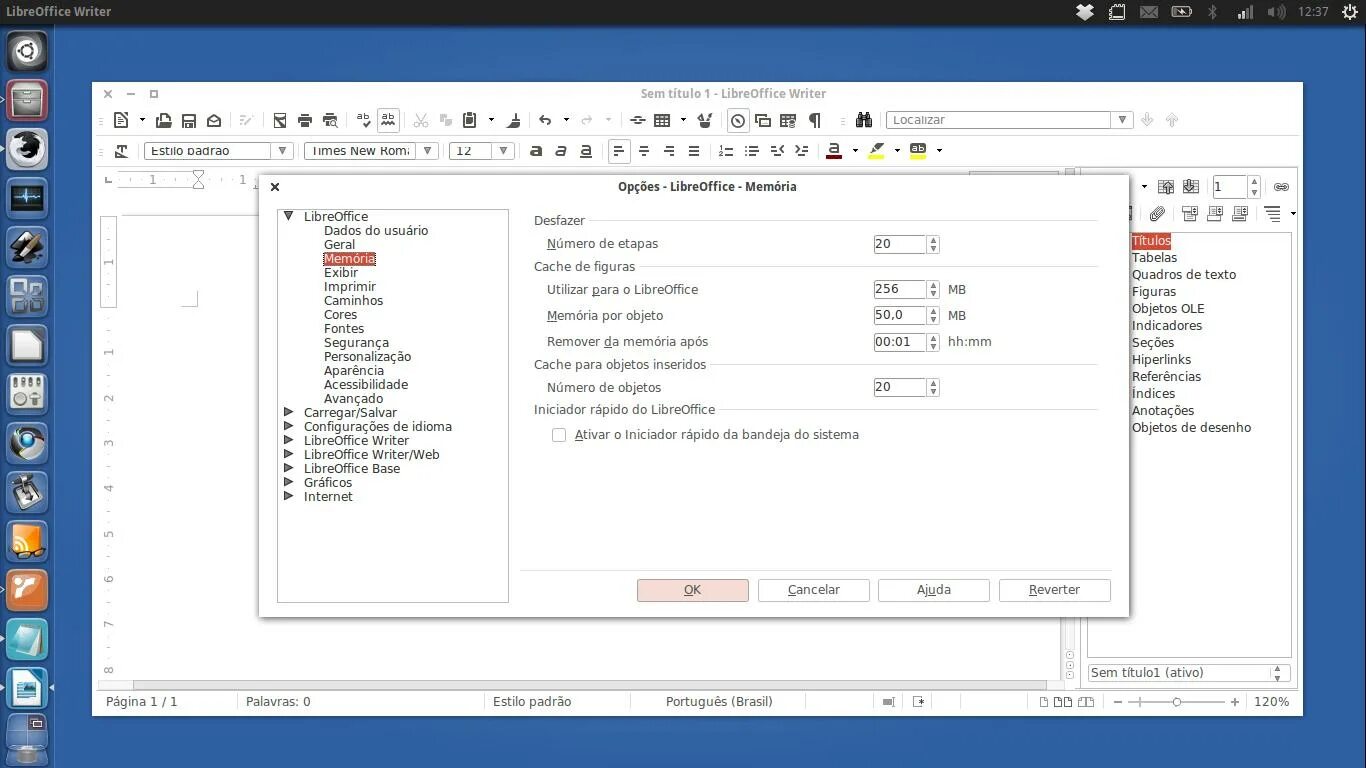The image size is (1366, 768).
Task: Toggle the Navigator compass button
Action: (x=738, y=120)
